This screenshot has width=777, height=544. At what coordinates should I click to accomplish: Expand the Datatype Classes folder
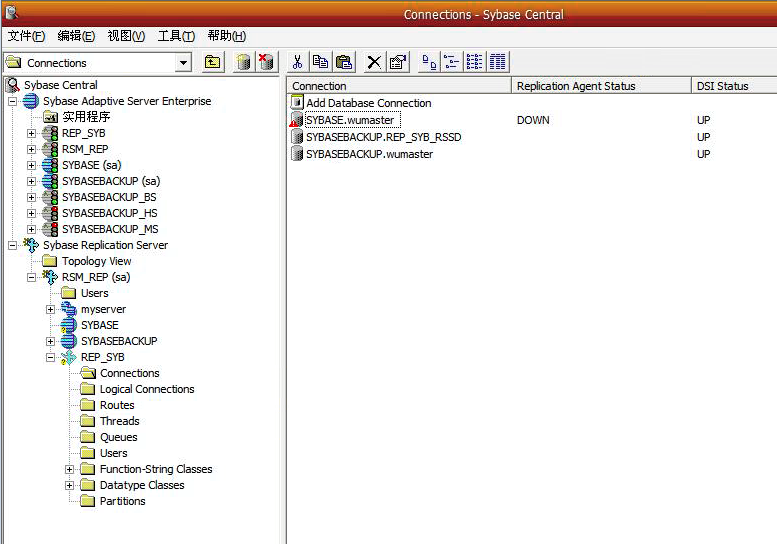70,485
